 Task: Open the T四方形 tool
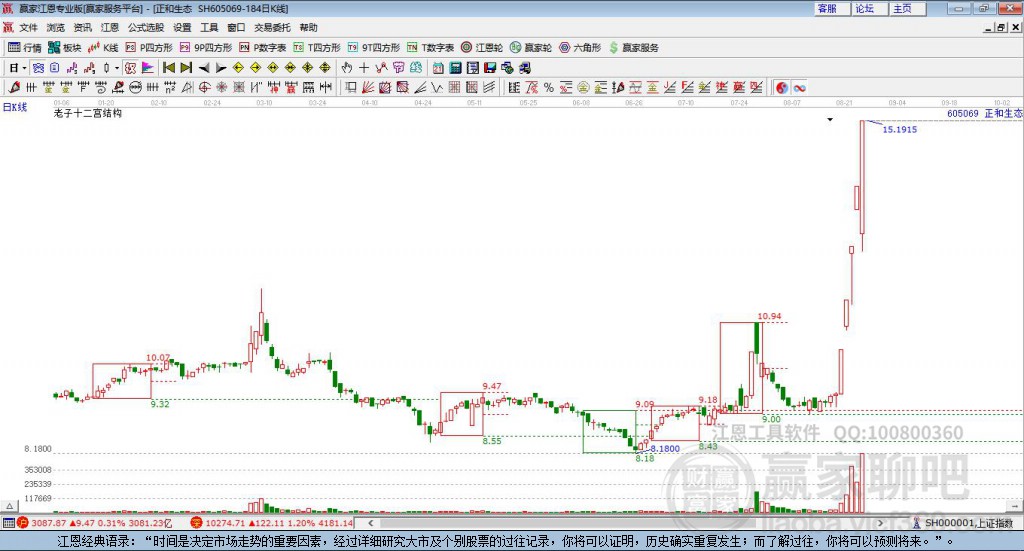click(317, 48)
